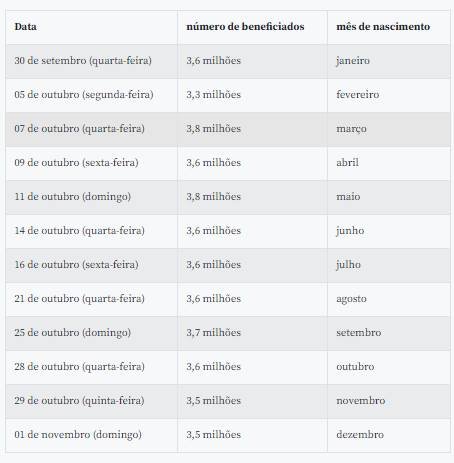Select the 30 de setembro (quarta-feira) cell
Image resolution: width=454 pixels, height=463 pixels.
coord(92,61)
